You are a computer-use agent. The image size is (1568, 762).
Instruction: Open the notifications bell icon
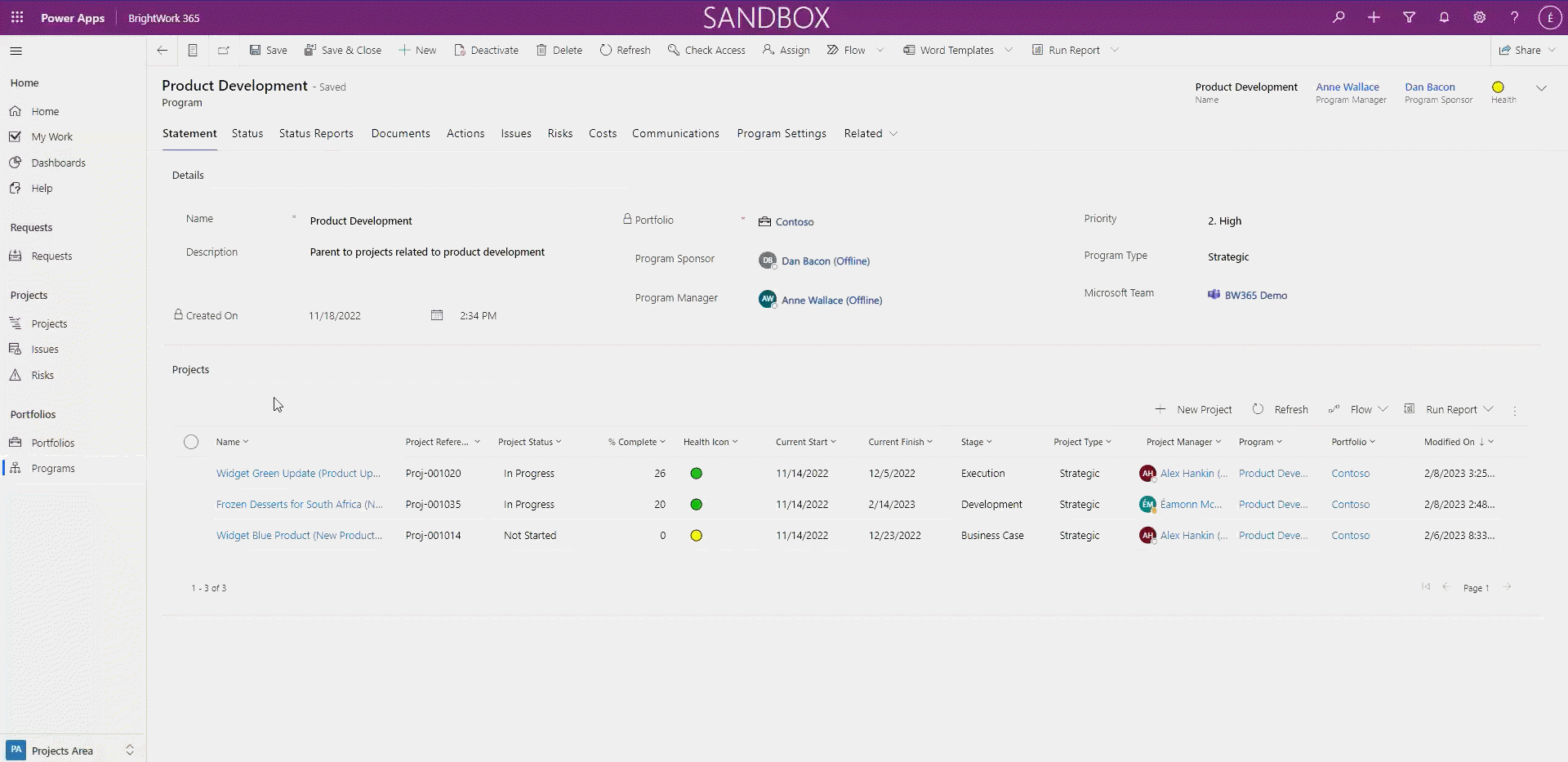[x=1444, y=17]
